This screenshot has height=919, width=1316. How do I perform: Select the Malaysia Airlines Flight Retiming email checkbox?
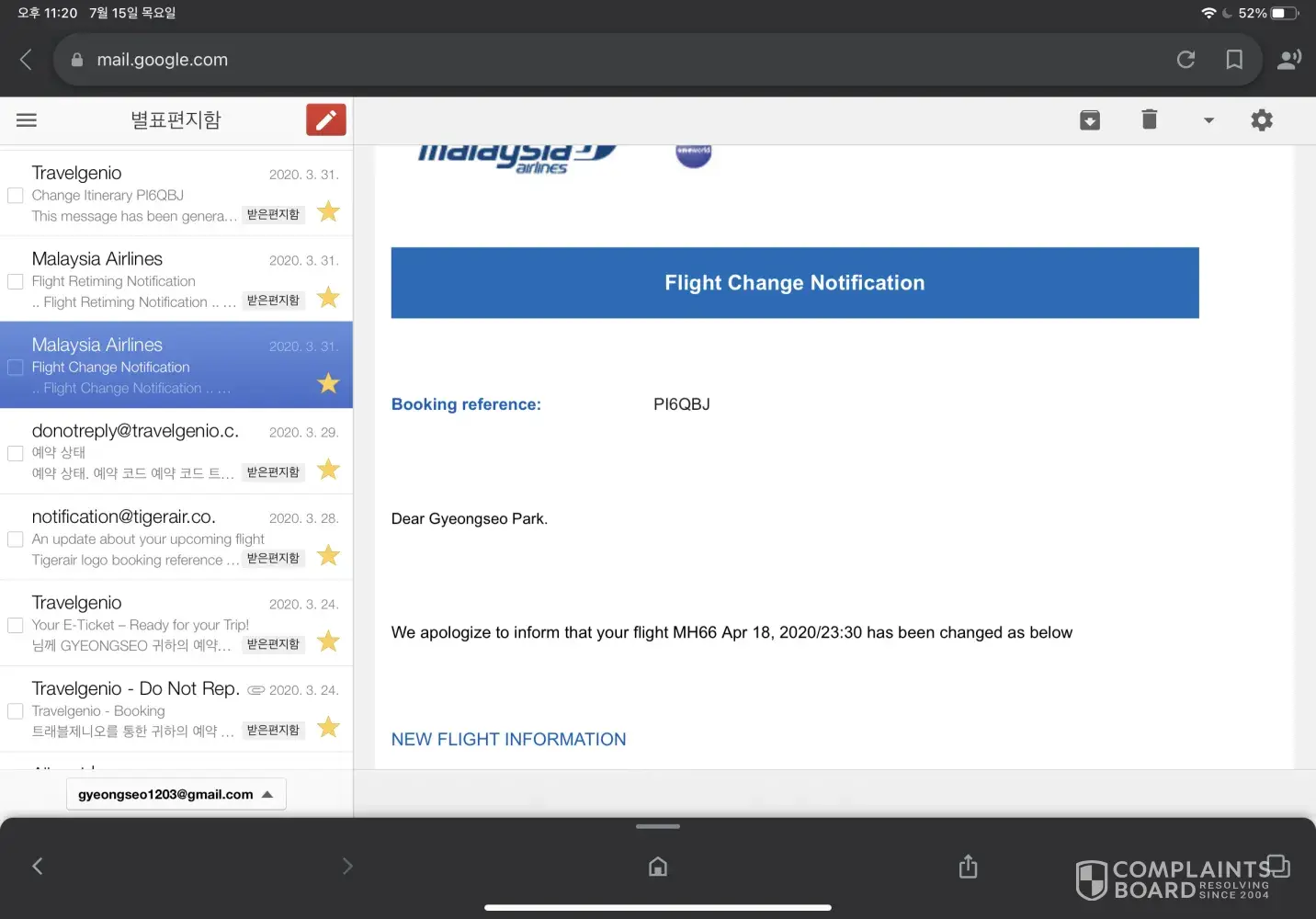tap(16, 281)
